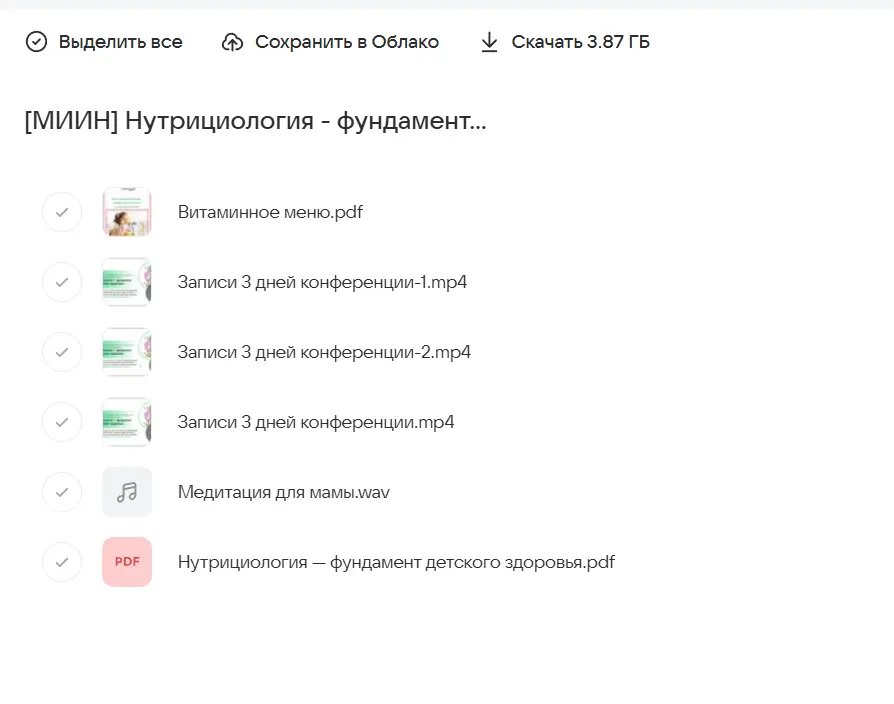Open file name Записи 3 дней конференции.mp4
Viewport: 894px width, 704px height.
click(316, 422)
